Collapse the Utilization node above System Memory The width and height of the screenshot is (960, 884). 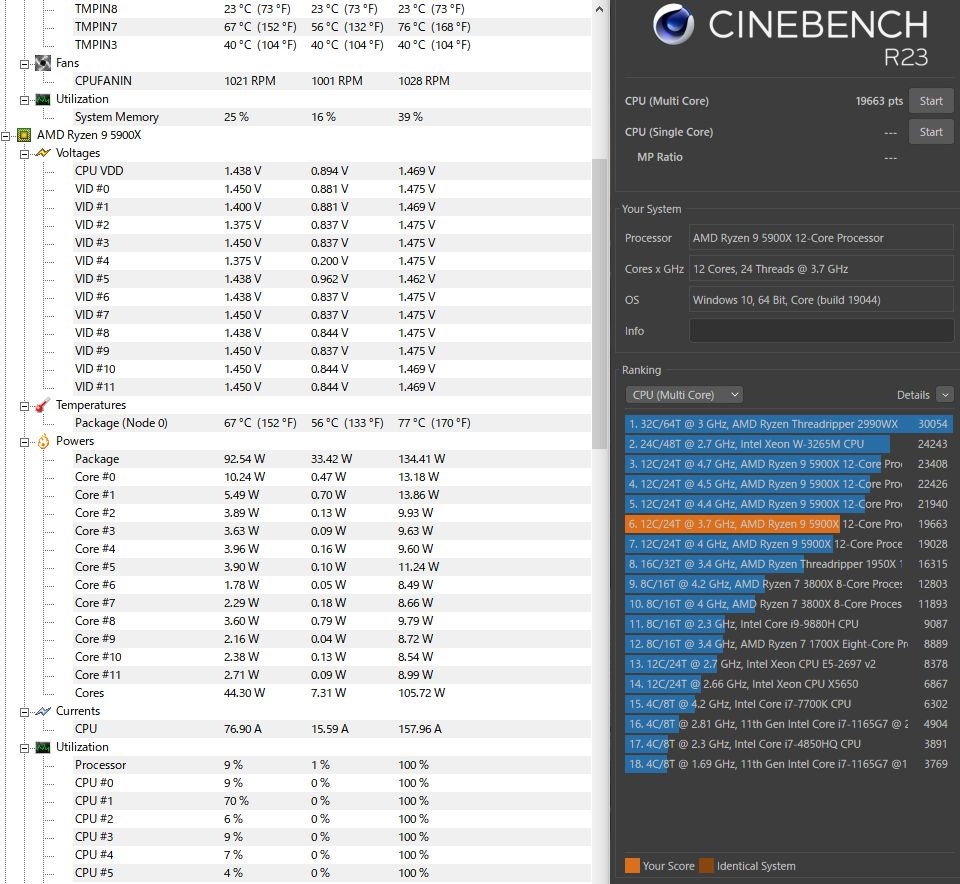[24, 100]
